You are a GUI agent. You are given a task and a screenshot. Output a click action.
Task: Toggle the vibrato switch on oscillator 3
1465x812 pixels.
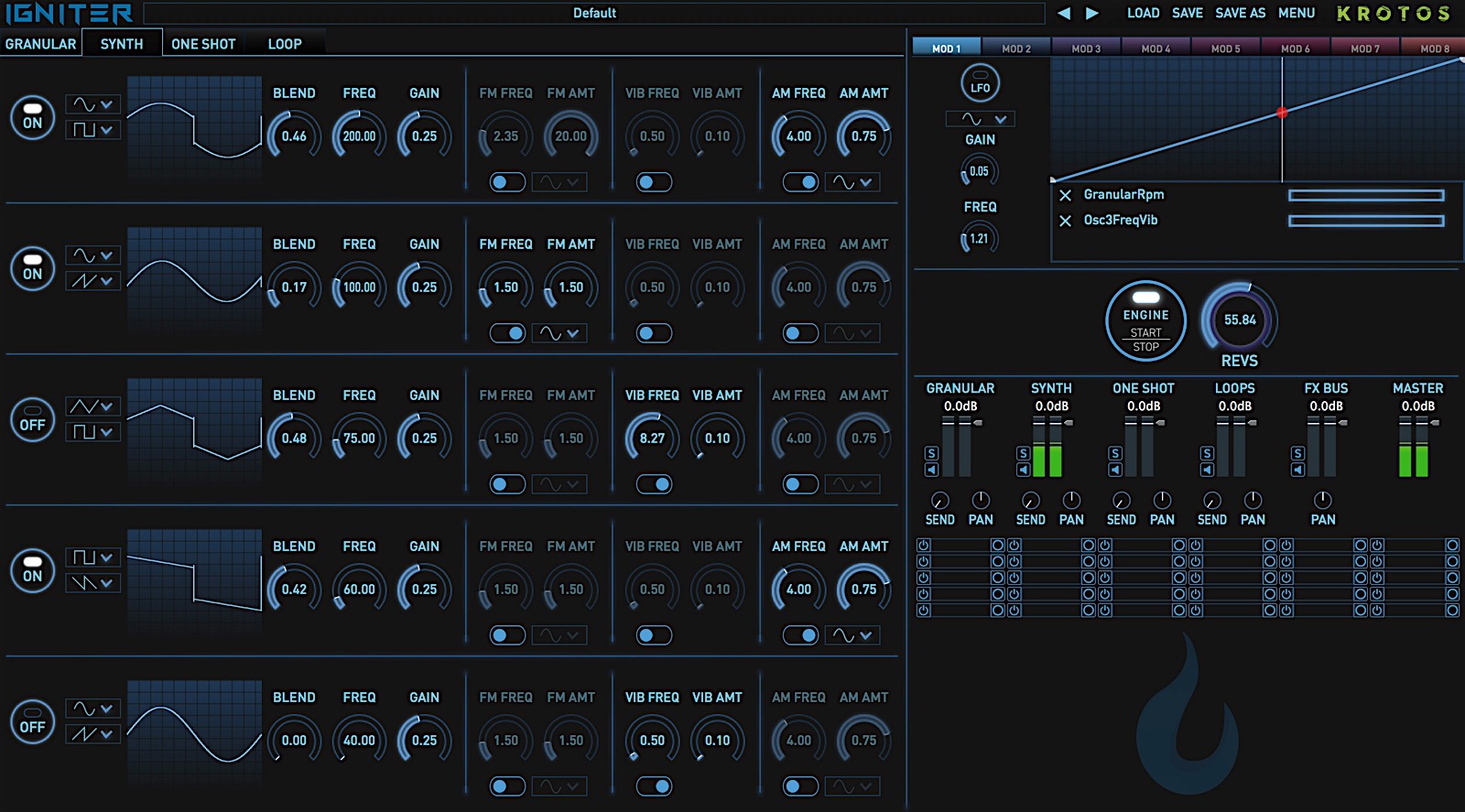[654, 484]
